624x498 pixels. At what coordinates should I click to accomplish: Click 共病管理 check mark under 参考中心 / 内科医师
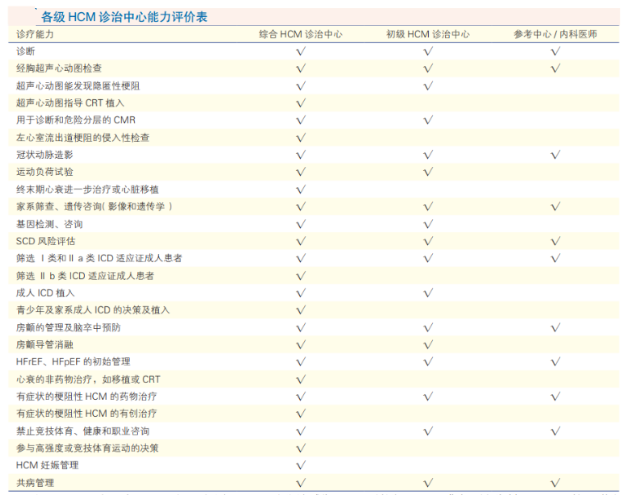(x=556, y=483)
